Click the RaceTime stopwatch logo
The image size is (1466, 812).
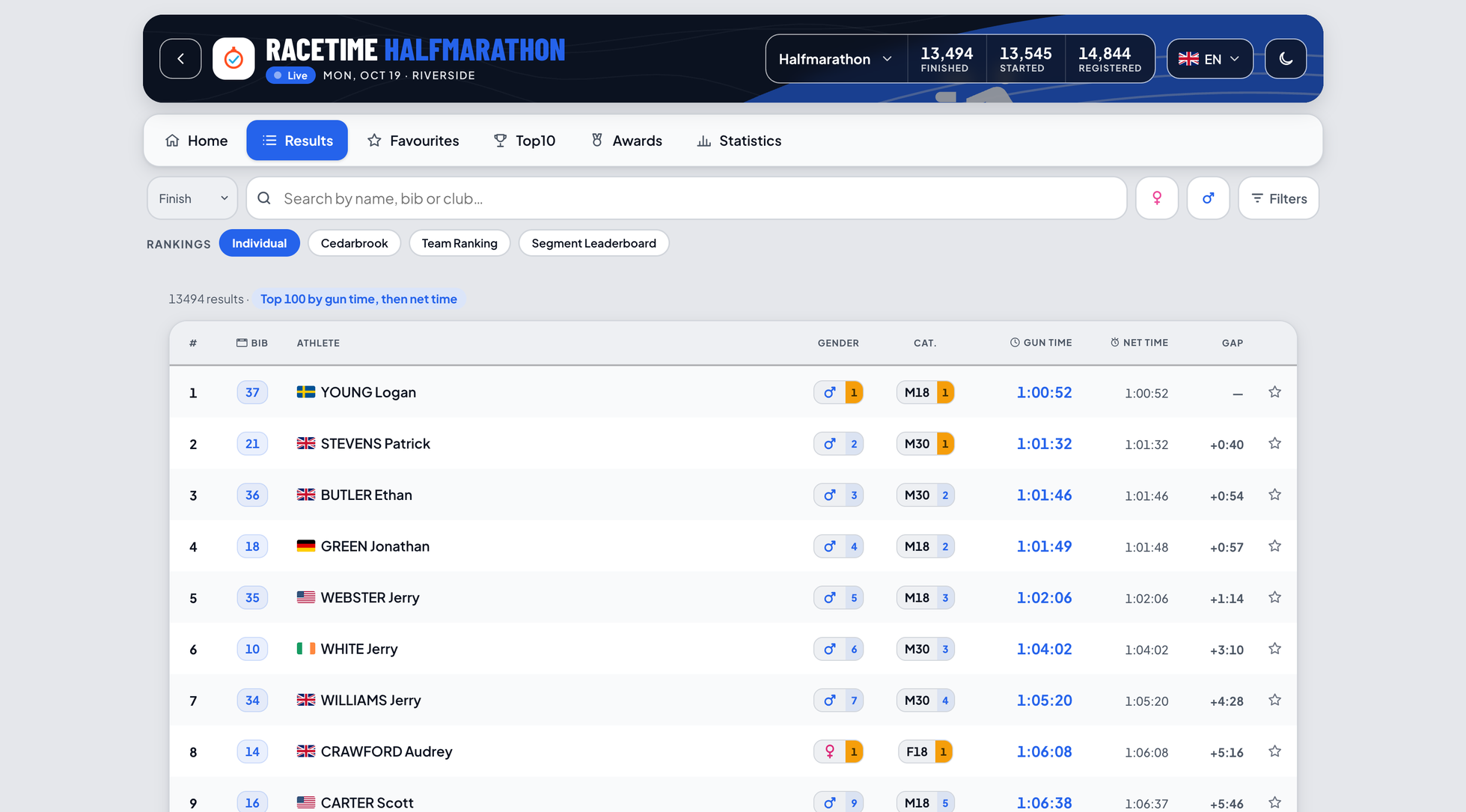[233, 58]
